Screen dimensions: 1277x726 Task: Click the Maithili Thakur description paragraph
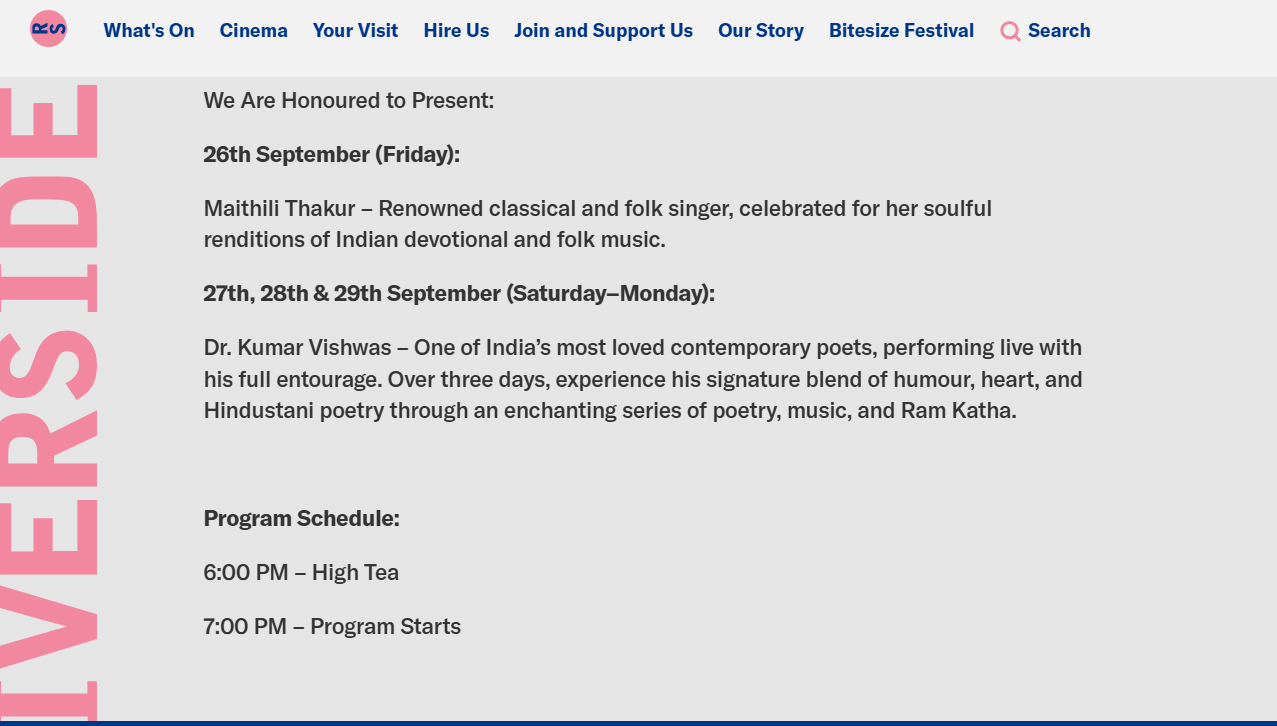point(597,224)
